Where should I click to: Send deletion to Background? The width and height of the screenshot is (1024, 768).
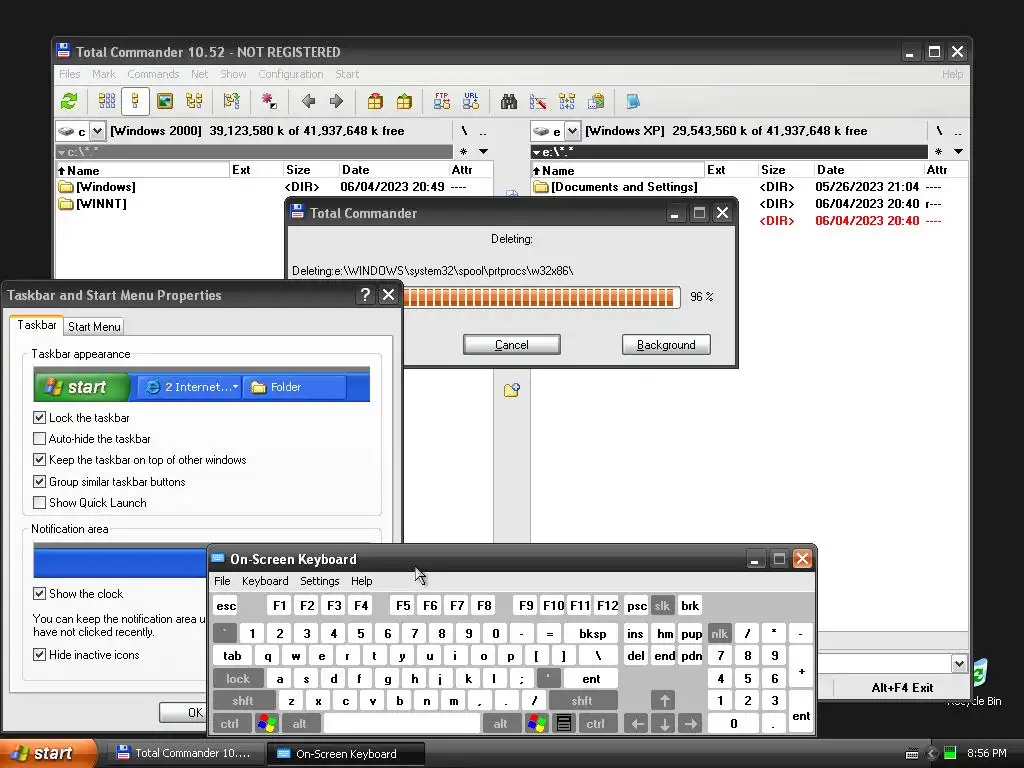tap(666, 345)
